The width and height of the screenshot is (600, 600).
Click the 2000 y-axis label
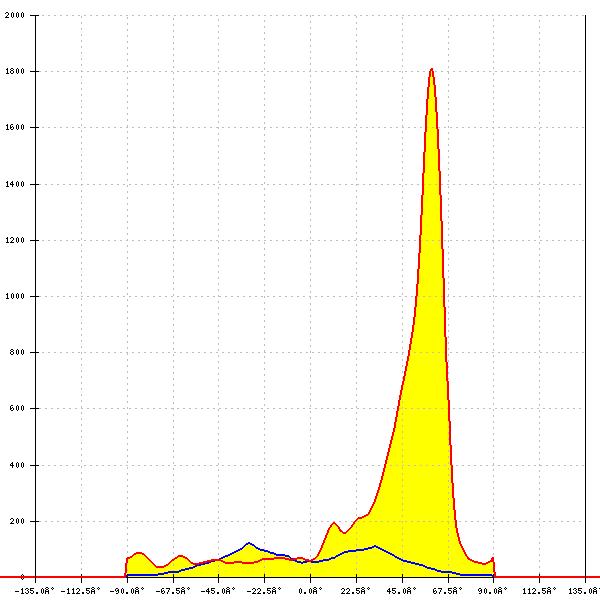[15, 15]
